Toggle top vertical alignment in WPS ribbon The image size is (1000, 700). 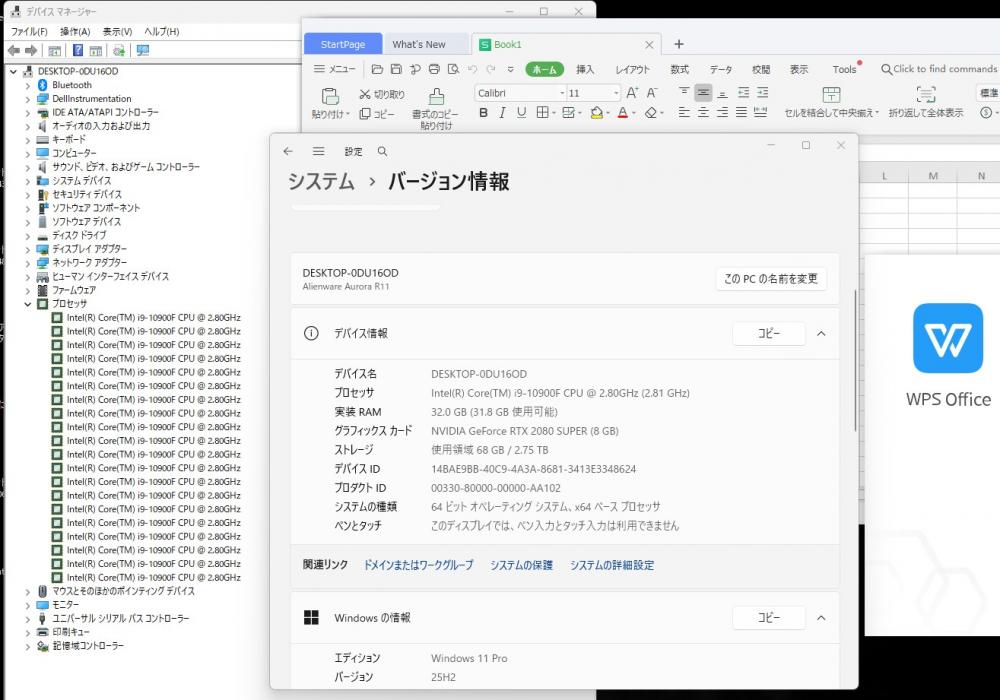coord(684,93)
